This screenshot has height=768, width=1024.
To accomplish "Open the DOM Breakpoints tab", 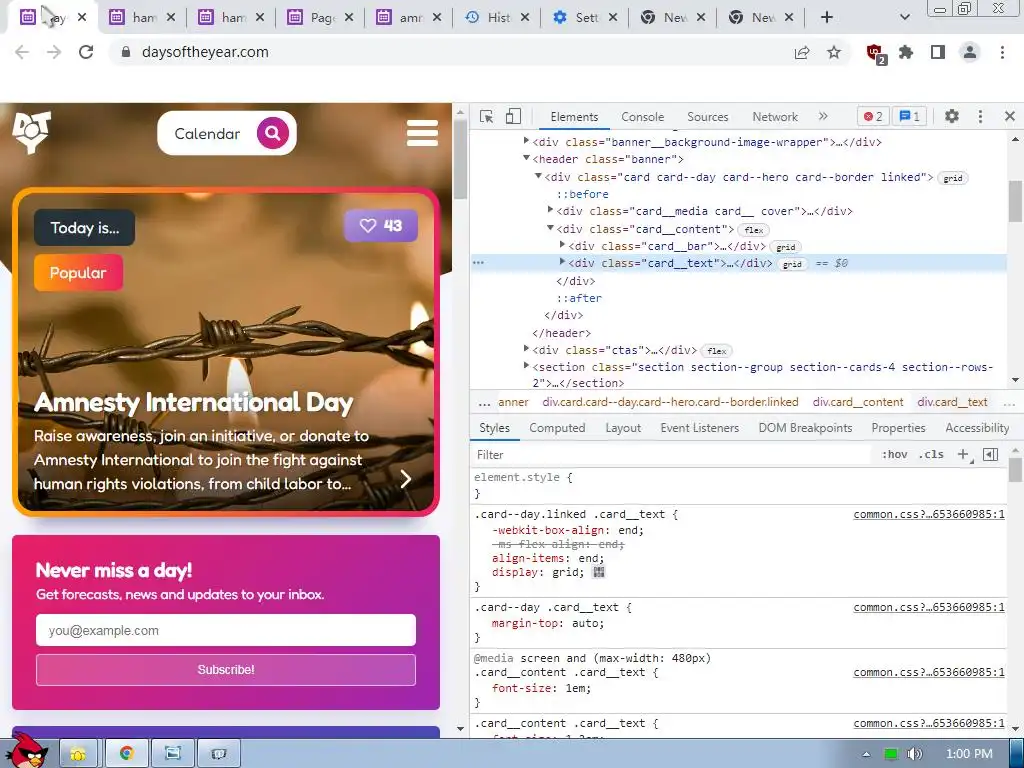I will click(x=805, y=428).
